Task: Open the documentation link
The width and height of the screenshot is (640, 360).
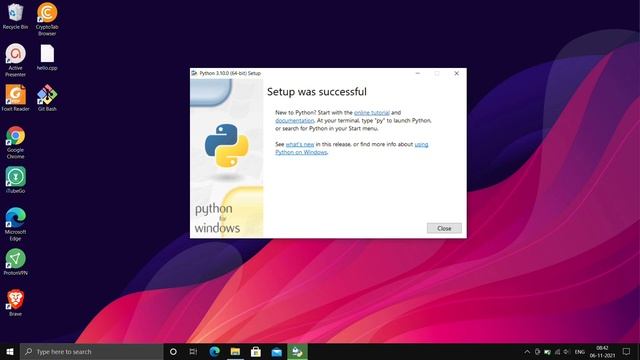Action: tap(294, 120)
